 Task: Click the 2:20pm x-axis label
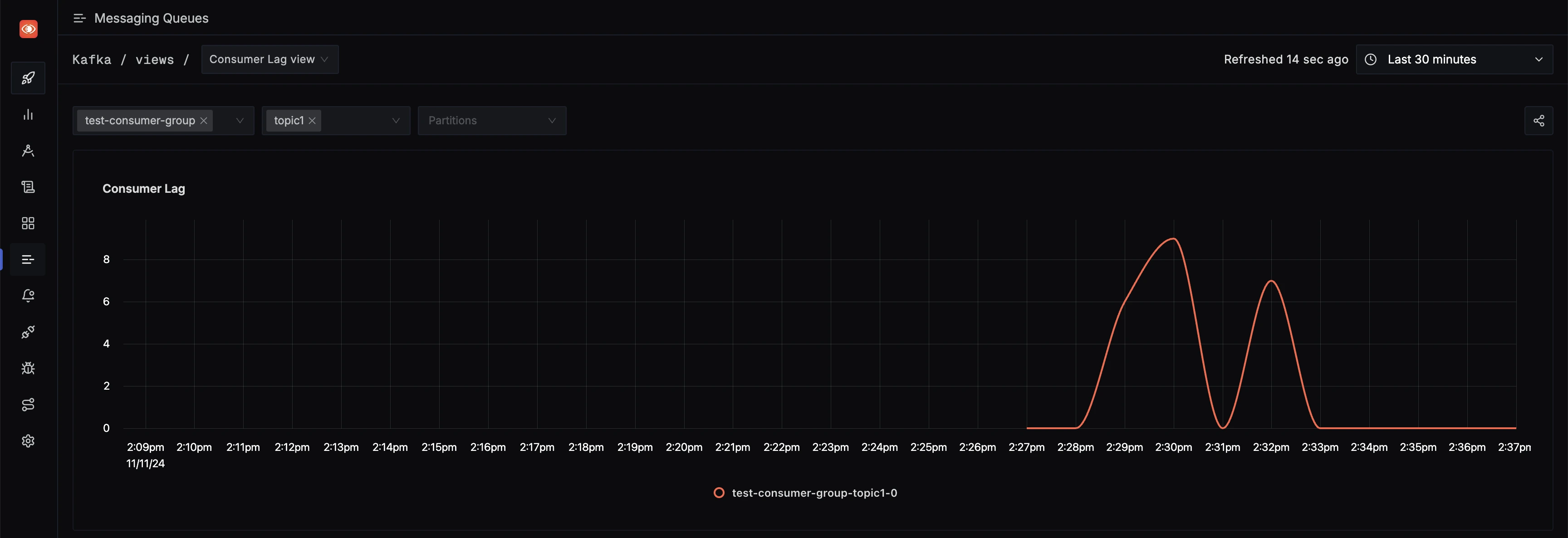click(684, 447)
